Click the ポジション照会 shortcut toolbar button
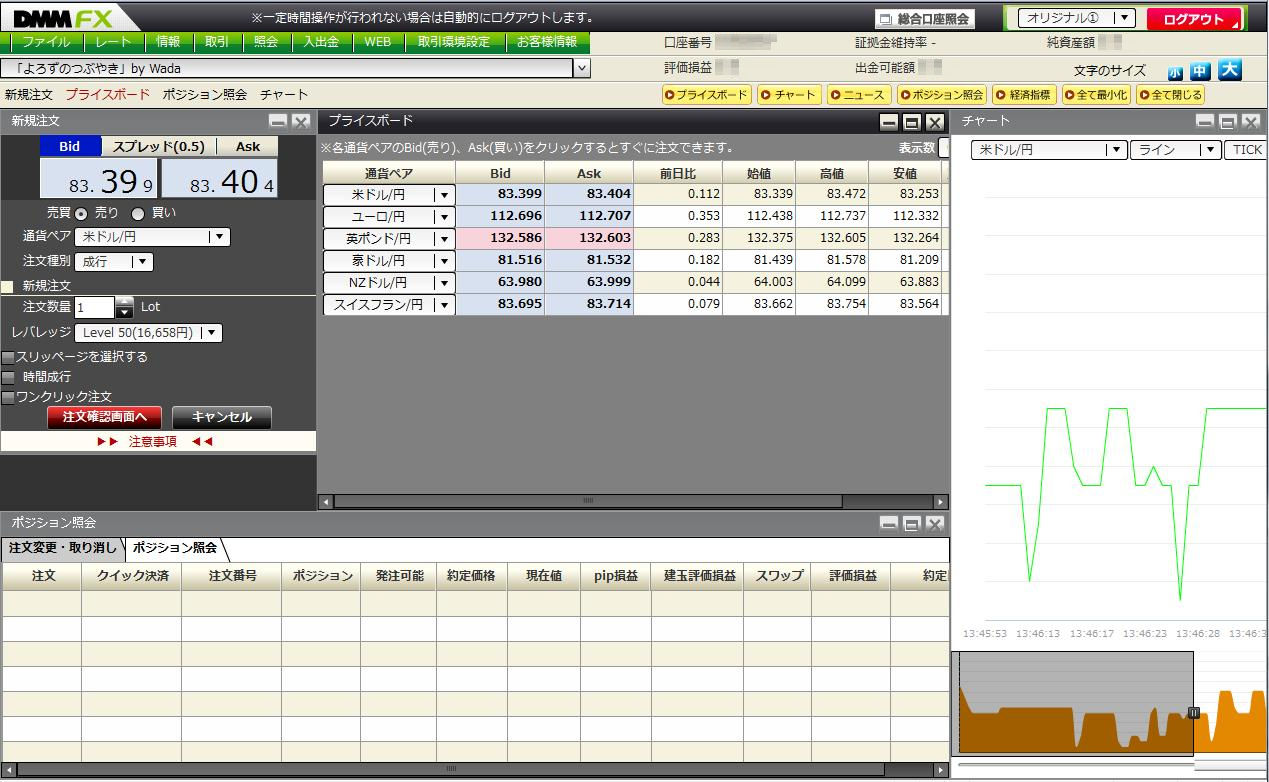Viewport: 1269px width, 782px height. coord(942,95)
